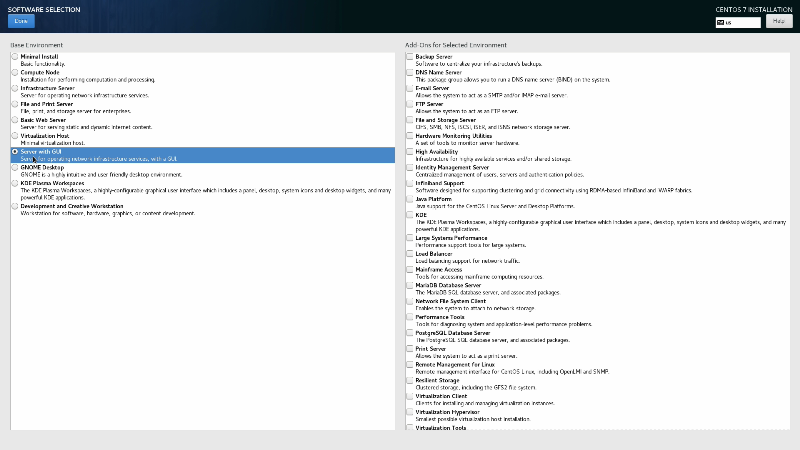Screen dimensions: 800x450
Task: Check MariaDB Database Server checkbox
Action: (x=410, y=285)
